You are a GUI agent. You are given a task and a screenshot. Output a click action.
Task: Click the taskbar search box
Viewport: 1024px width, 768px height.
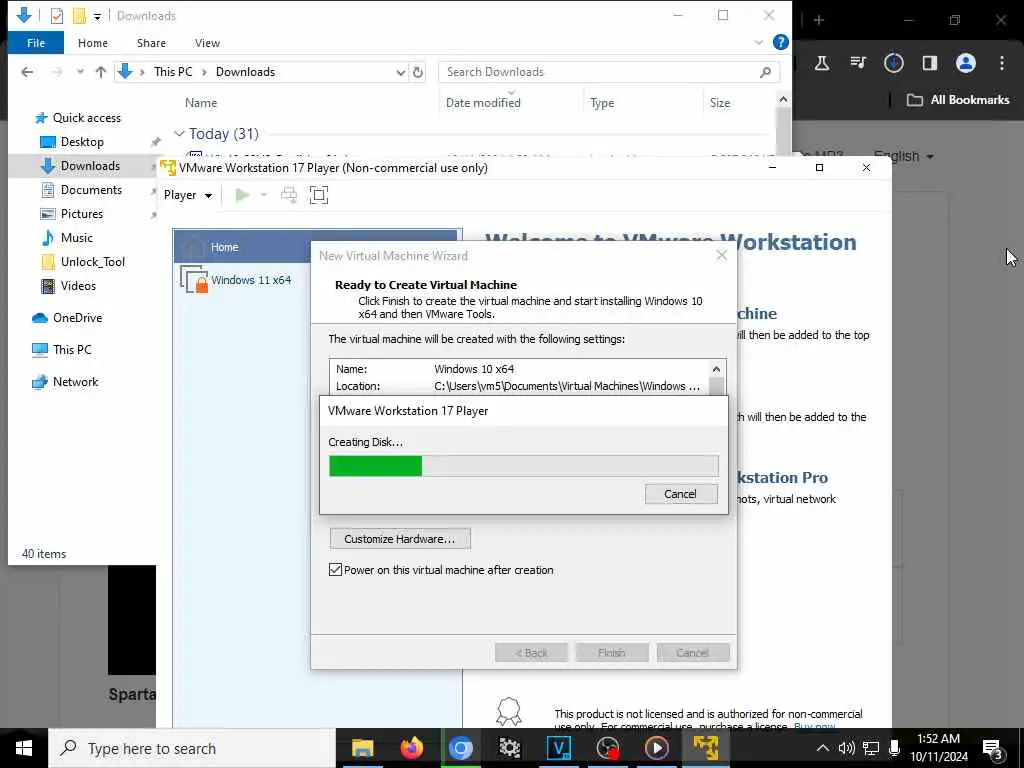tap(192, 748)
